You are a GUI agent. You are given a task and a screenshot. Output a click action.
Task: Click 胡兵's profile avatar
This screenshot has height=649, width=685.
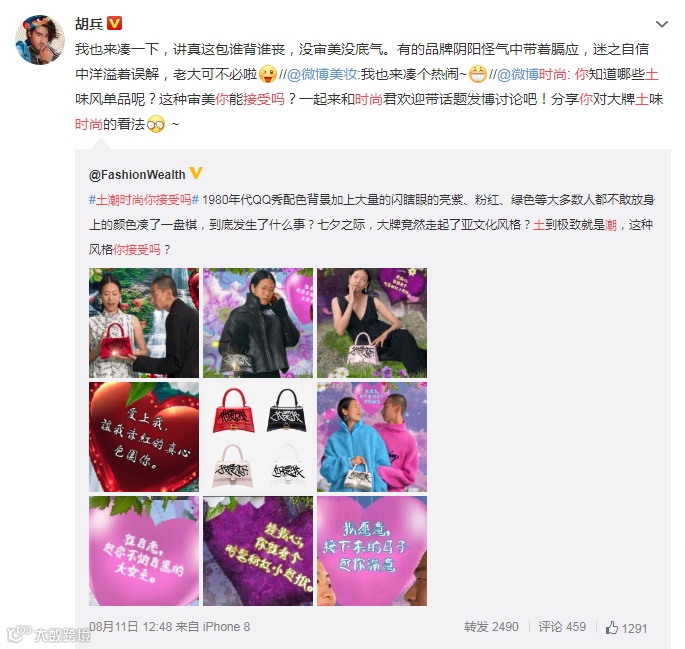pyautogui.click(x=40, y=39)
